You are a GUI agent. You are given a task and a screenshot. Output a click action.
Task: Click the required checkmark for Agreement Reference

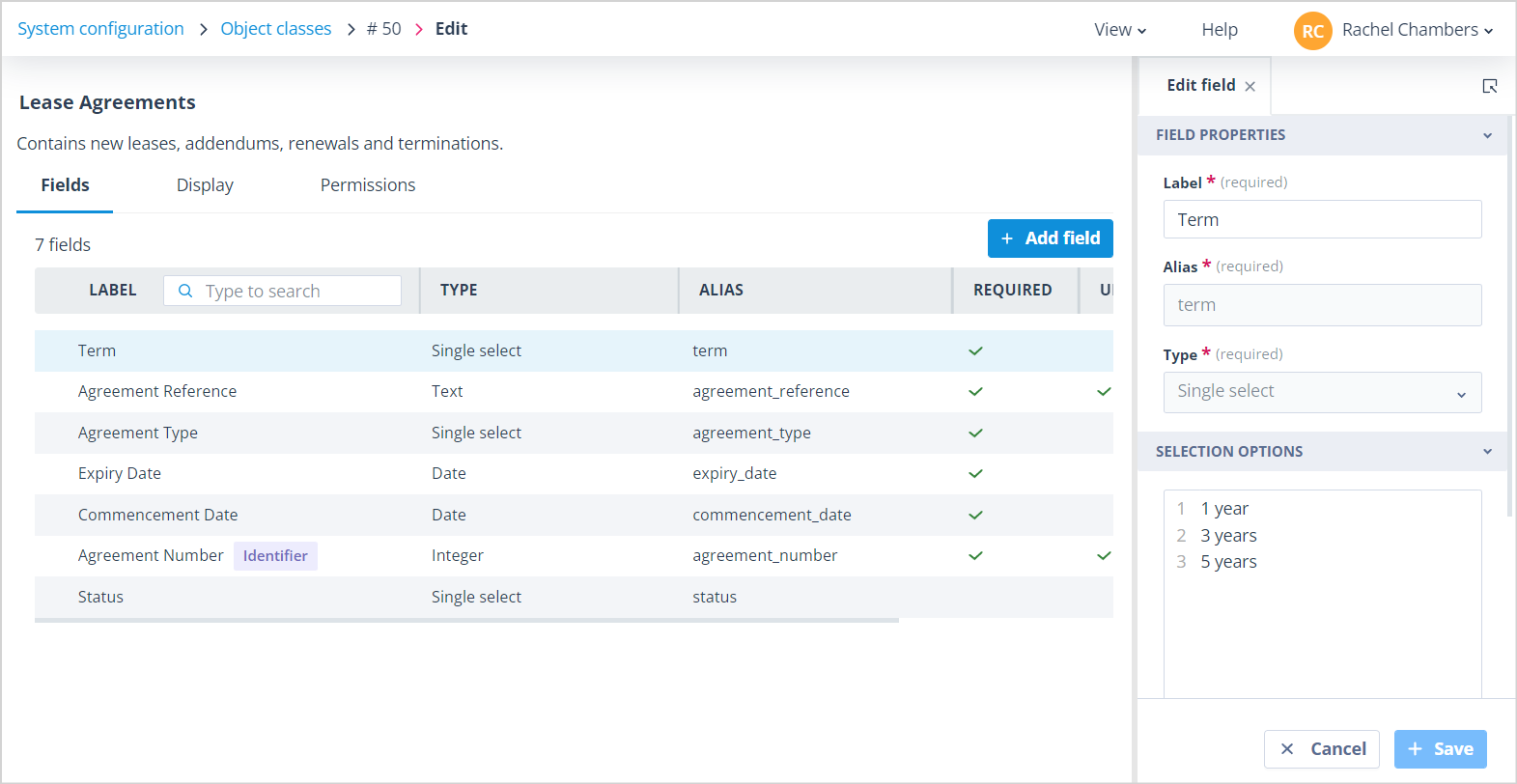point(975,391)
